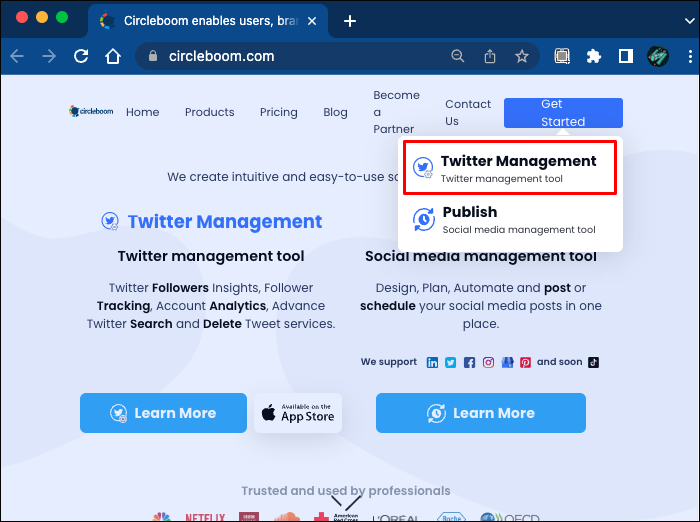Click the 'We support' label
Viewport: 700px width, 522px height.
(389, 362)
